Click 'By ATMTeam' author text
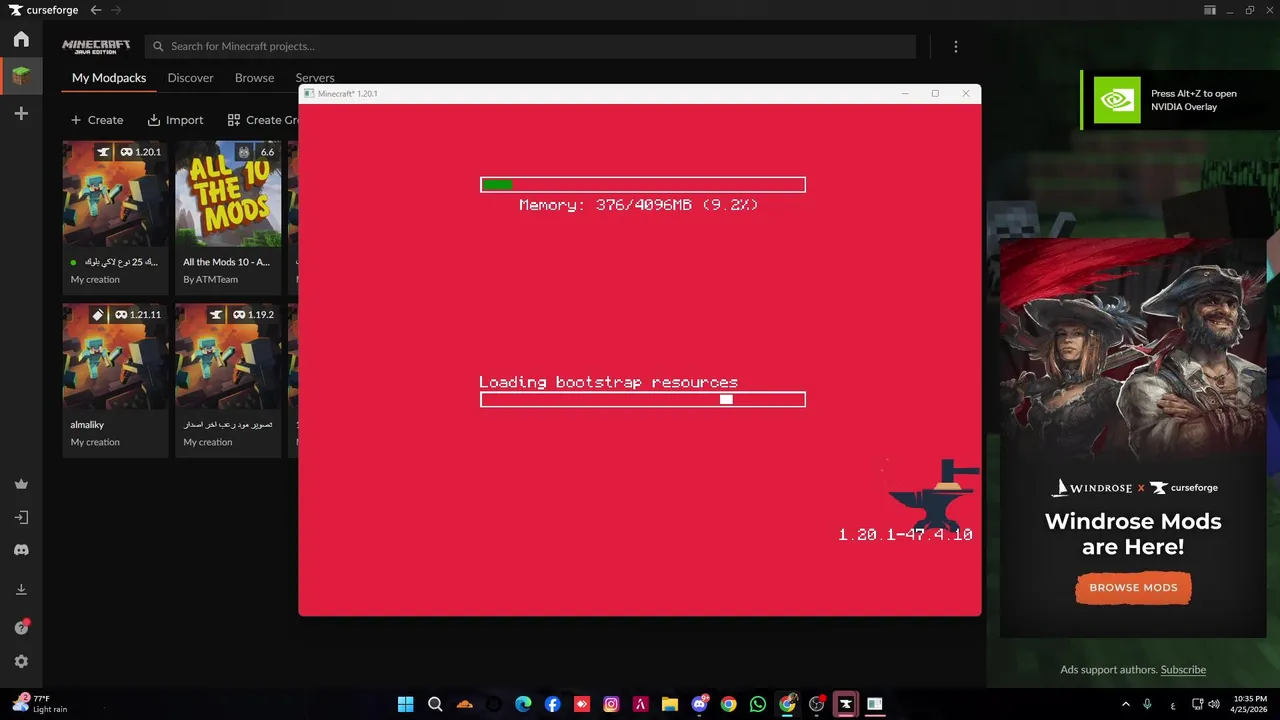 (x=210, y=279)
